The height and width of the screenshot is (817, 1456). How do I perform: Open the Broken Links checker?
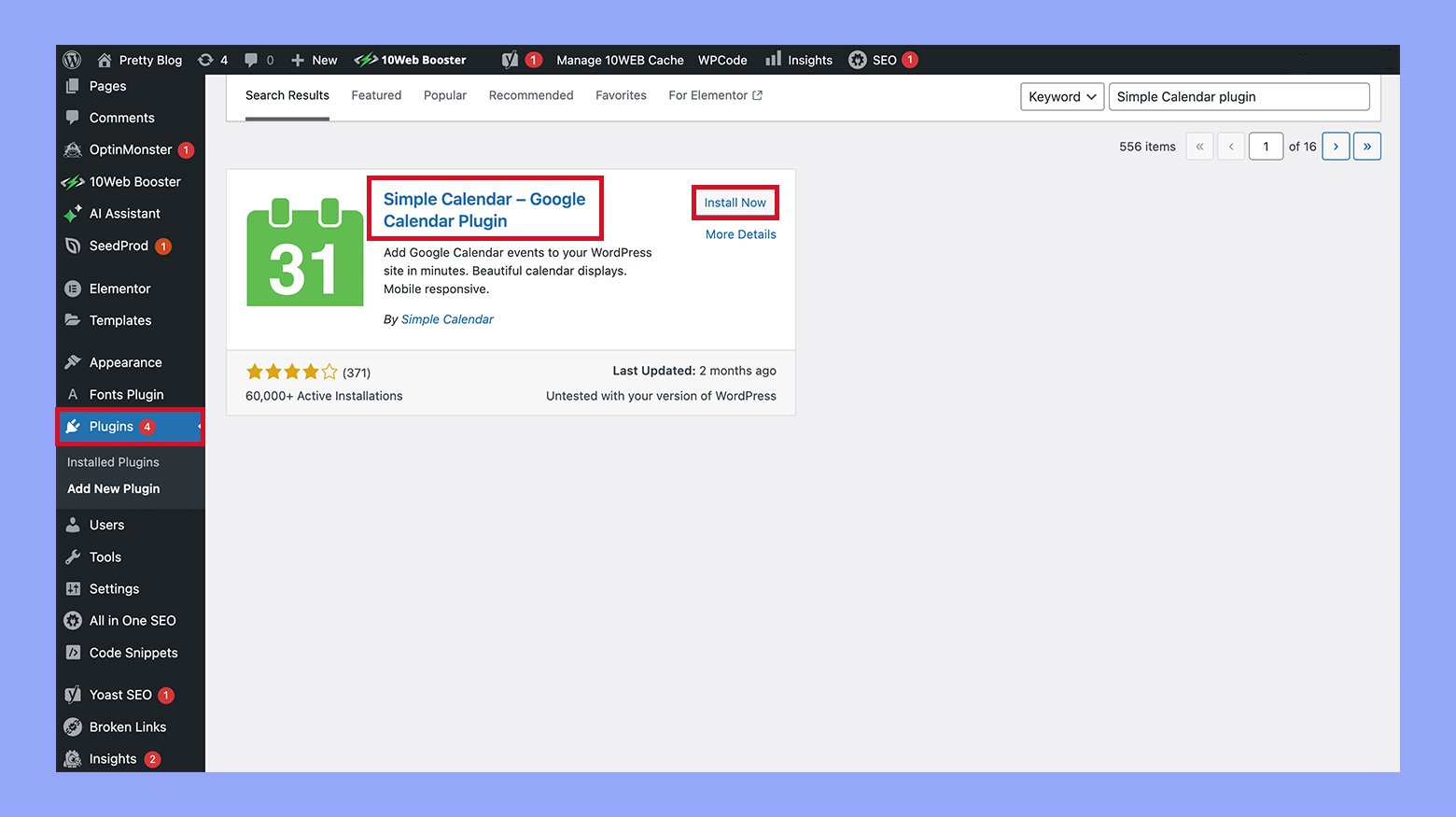(x=127, y=726)
